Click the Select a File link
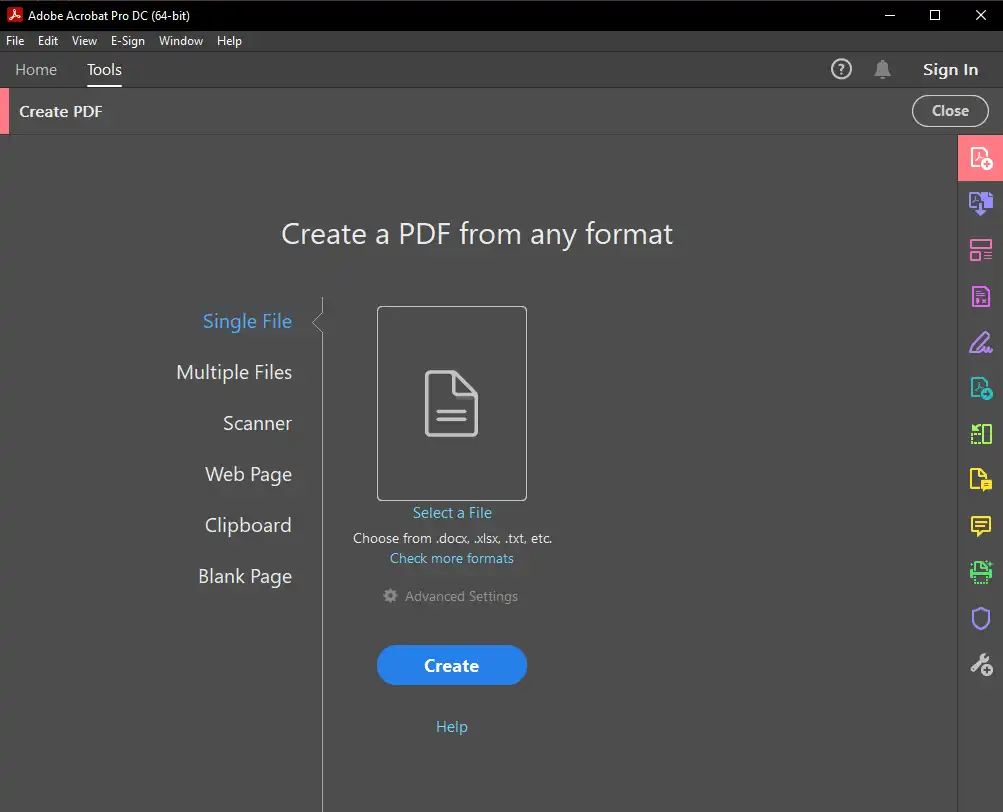The height and width of the screenshot is (812, 1003). tap(452, 513)
